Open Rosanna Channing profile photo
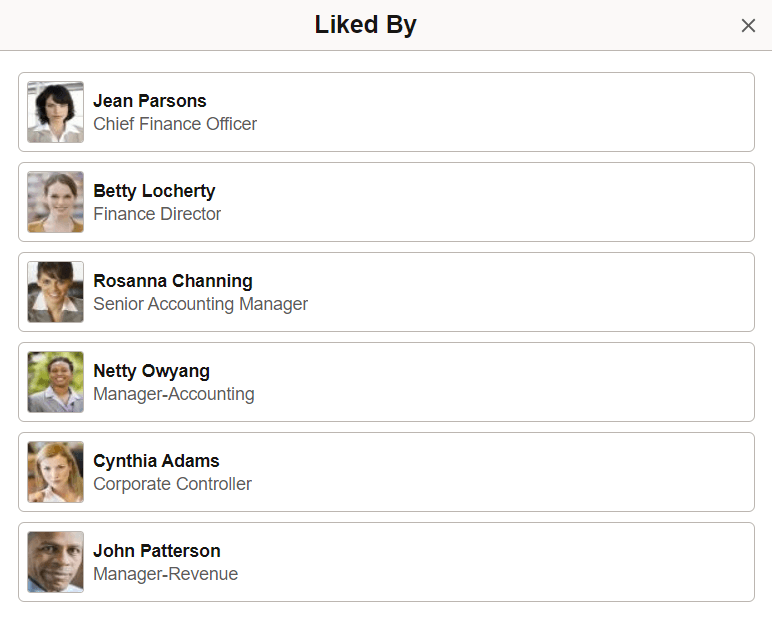This screenshot has height=631, width=772. tap(56, 292)
